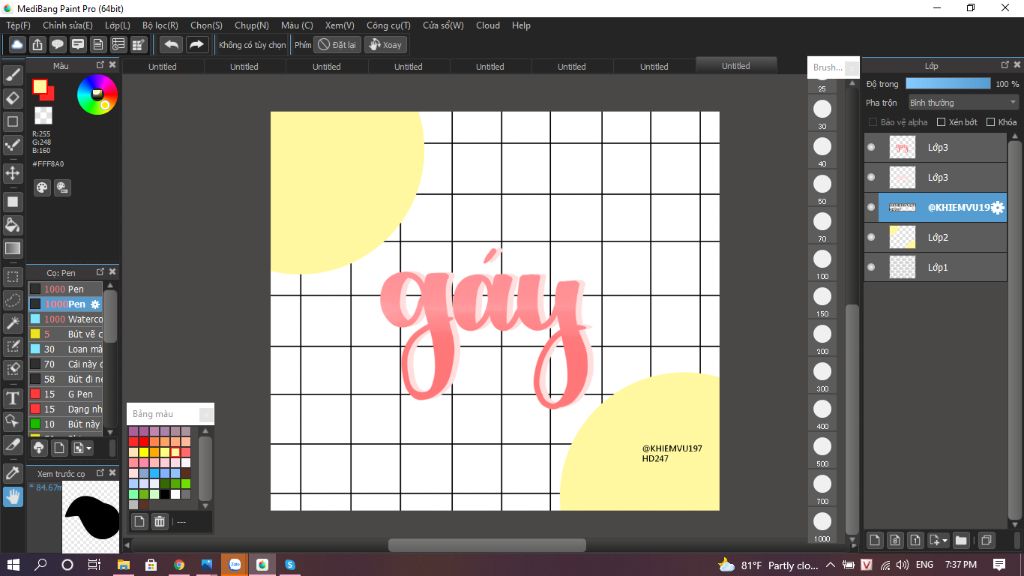This screenshot has height=576, width=1024.
Task: Click the download brush from cloud icon
Action: pyautogui.click(x=39, y=447)
